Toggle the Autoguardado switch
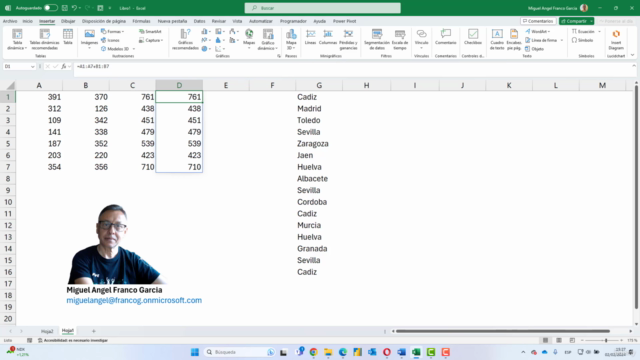This screenshot has width=640, height=360. (51, 8)
